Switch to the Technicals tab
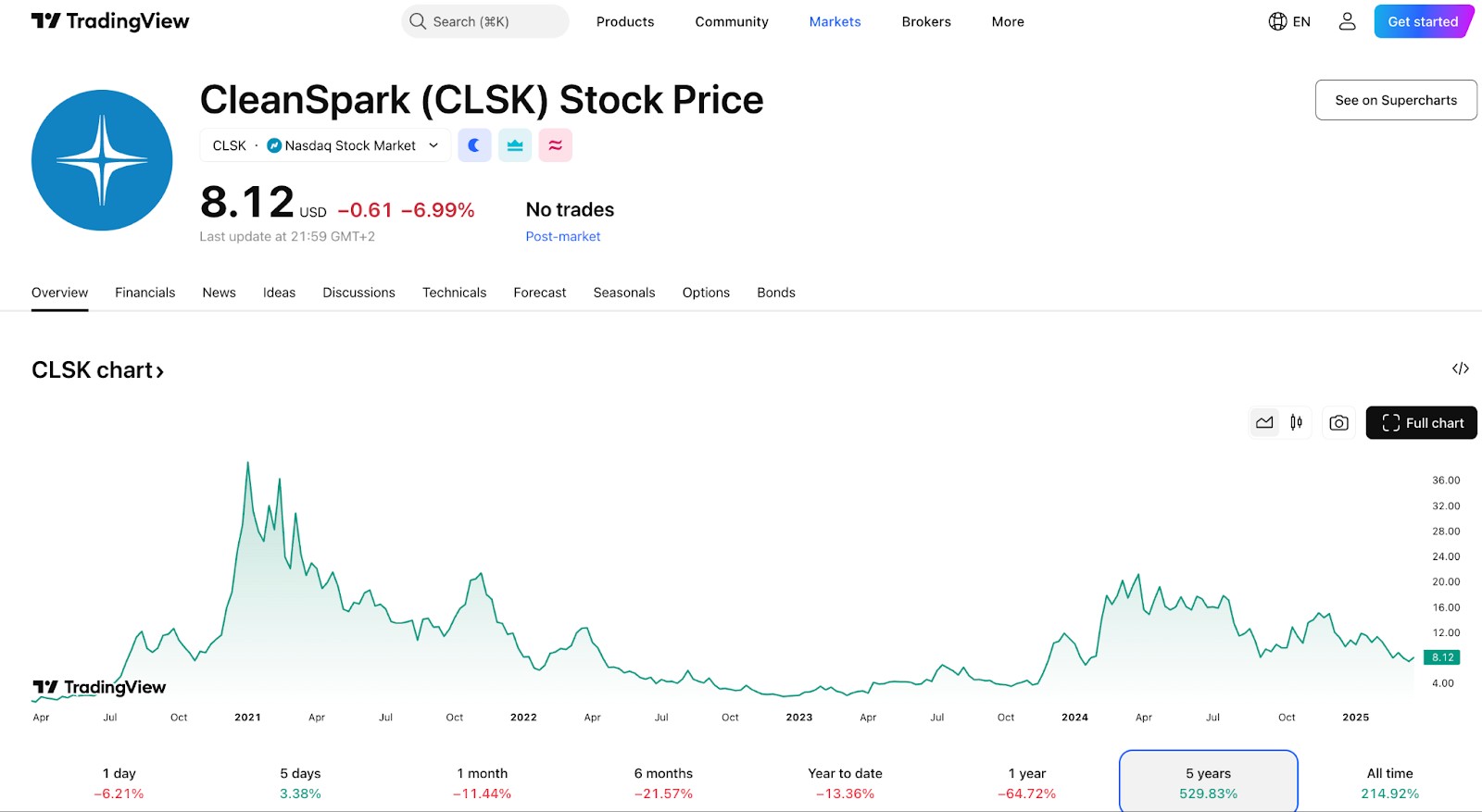Image resolution: width=1482 pixels, height=812 pixels. (x=454, y=293)
